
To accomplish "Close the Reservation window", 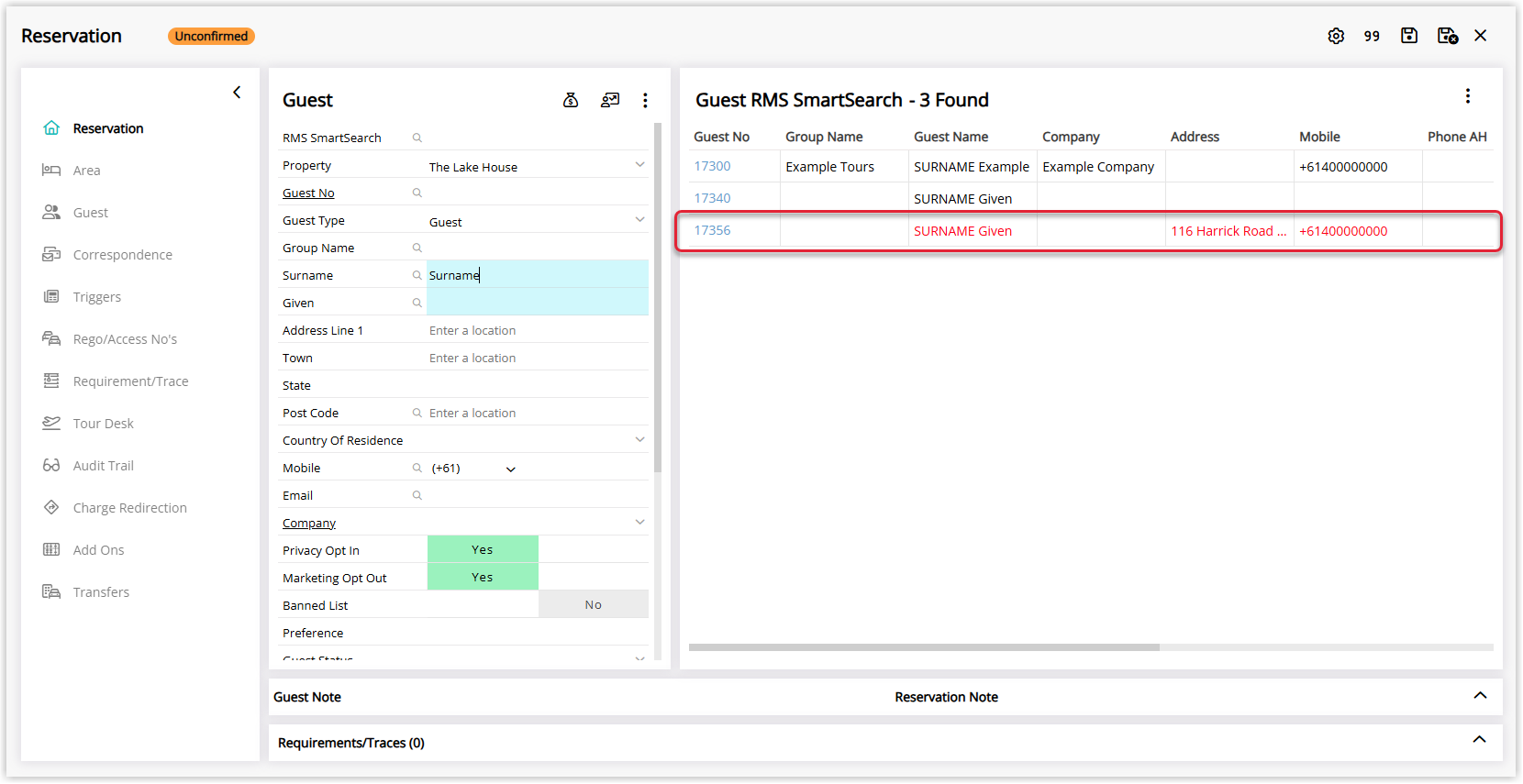I will [x=1481, y=36].
